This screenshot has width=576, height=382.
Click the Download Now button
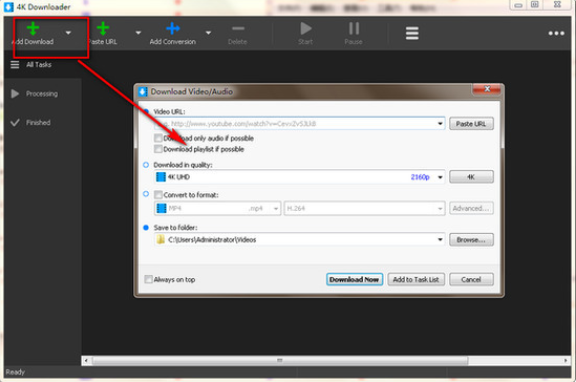pos(354,280)
